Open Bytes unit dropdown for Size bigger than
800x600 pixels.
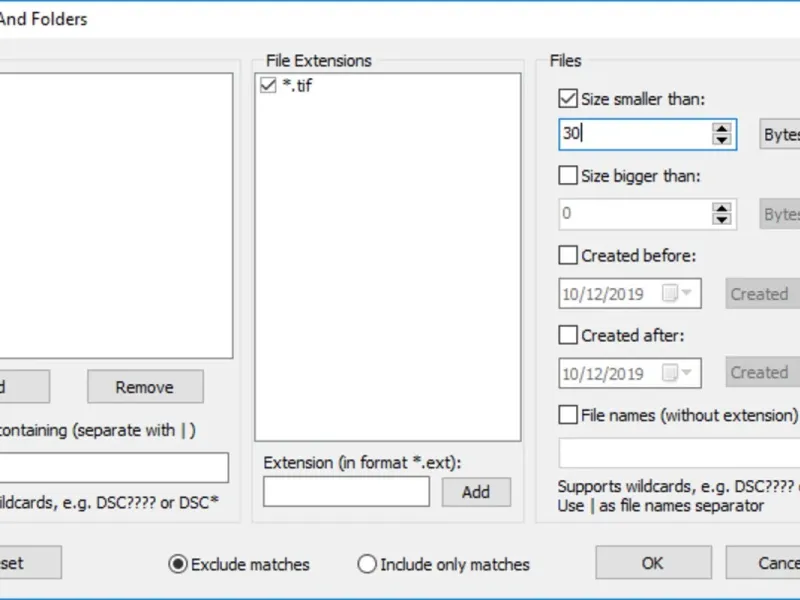780,214
